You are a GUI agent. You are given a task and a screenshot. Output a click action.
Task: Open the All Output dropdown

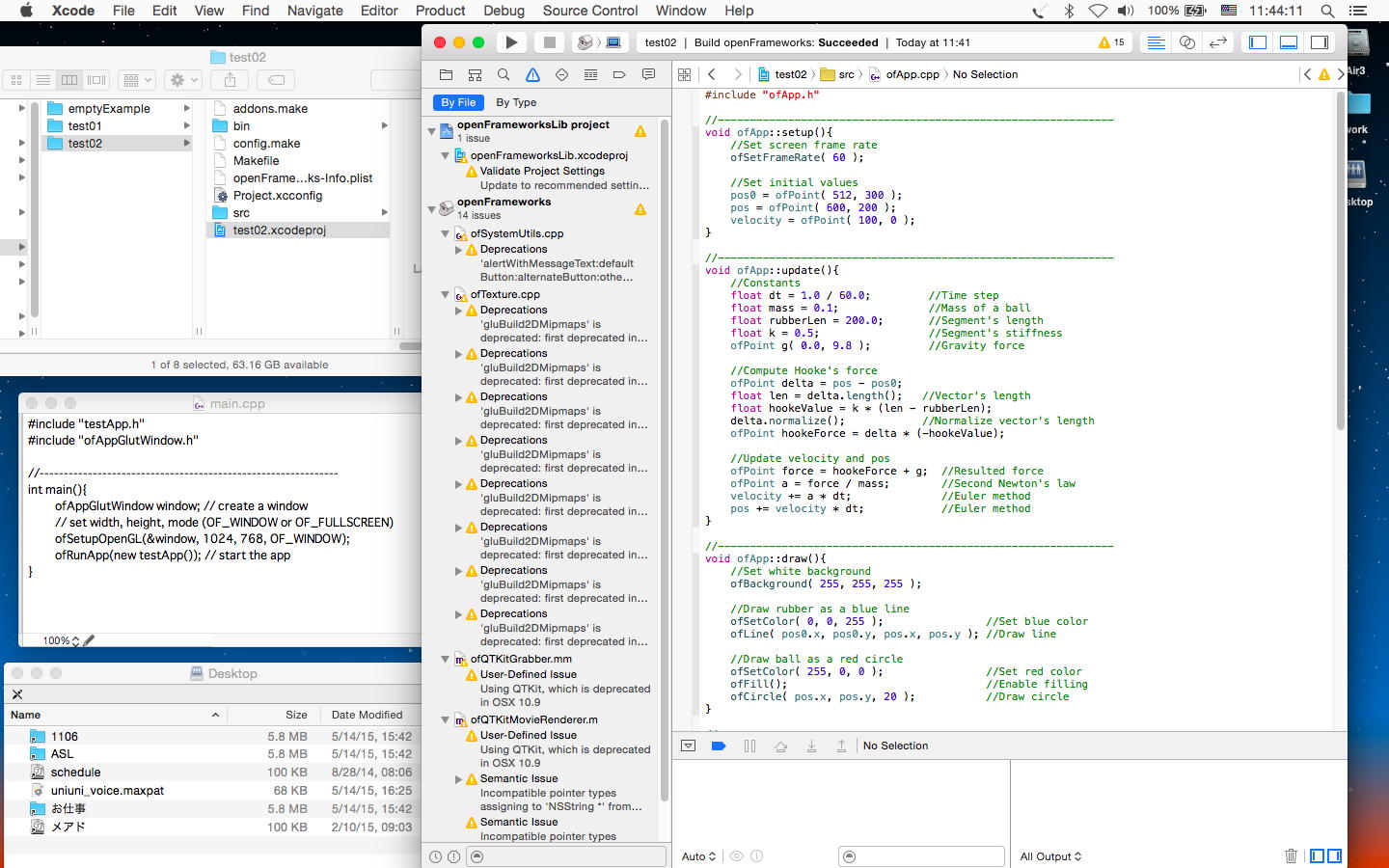(x=1050, y=856)
